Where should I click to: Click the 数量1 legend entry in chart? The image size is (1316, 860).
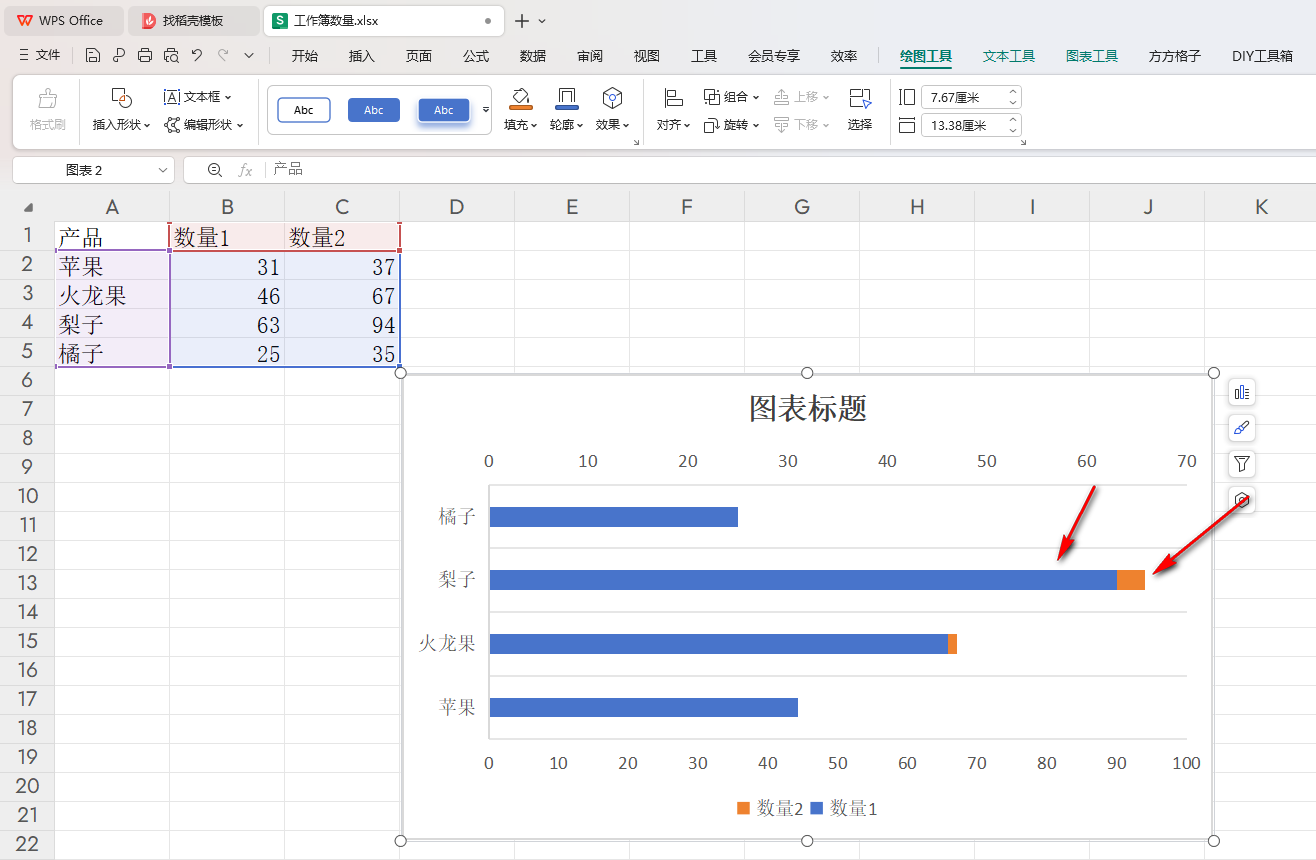[844, 808]
